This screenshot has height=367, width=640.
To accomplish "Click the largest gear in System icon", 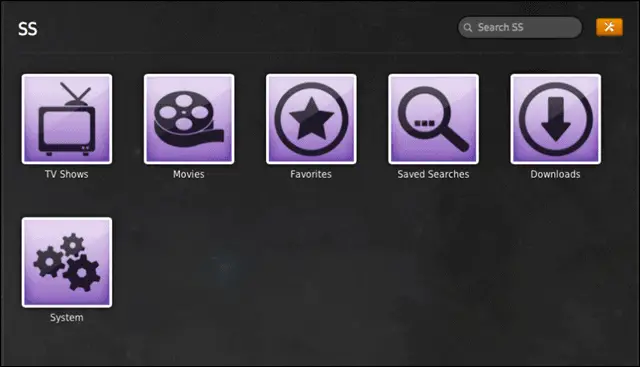I will (x=82, y=273).
